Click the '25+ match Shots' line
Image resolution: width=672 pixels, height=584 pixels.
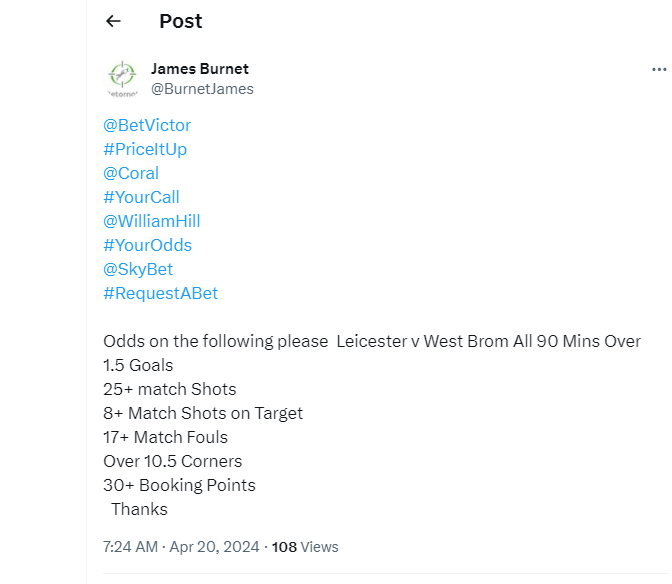coord(169,389)
